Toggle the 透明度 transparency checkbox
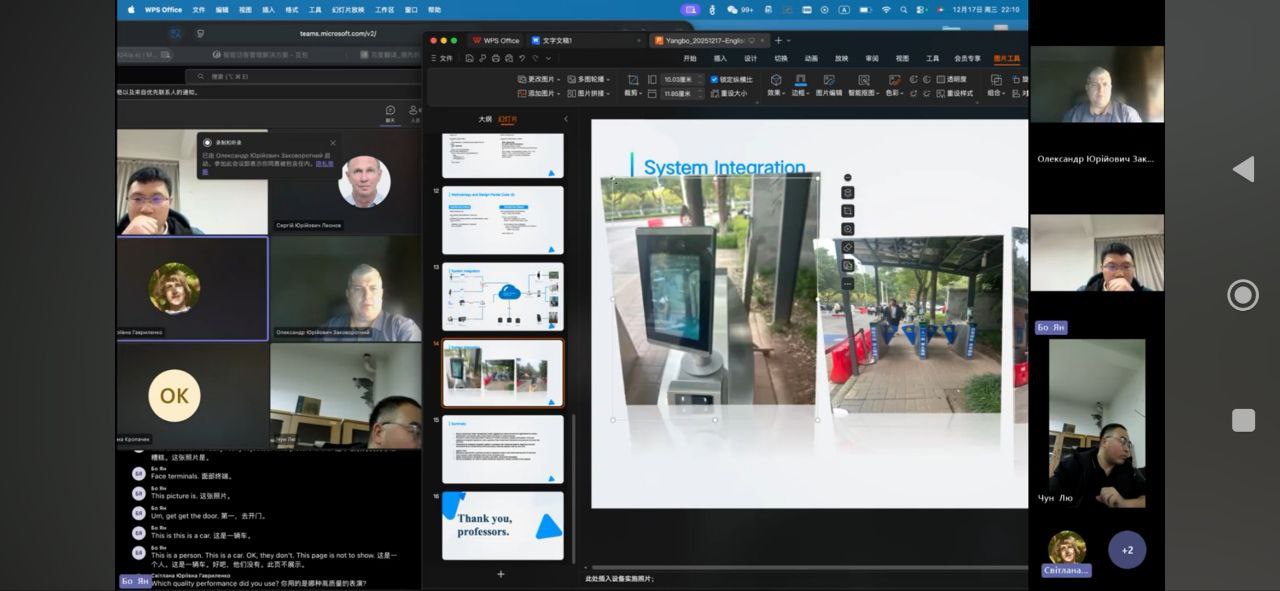Screen dimensions: 1280x591 click(942, 79)
